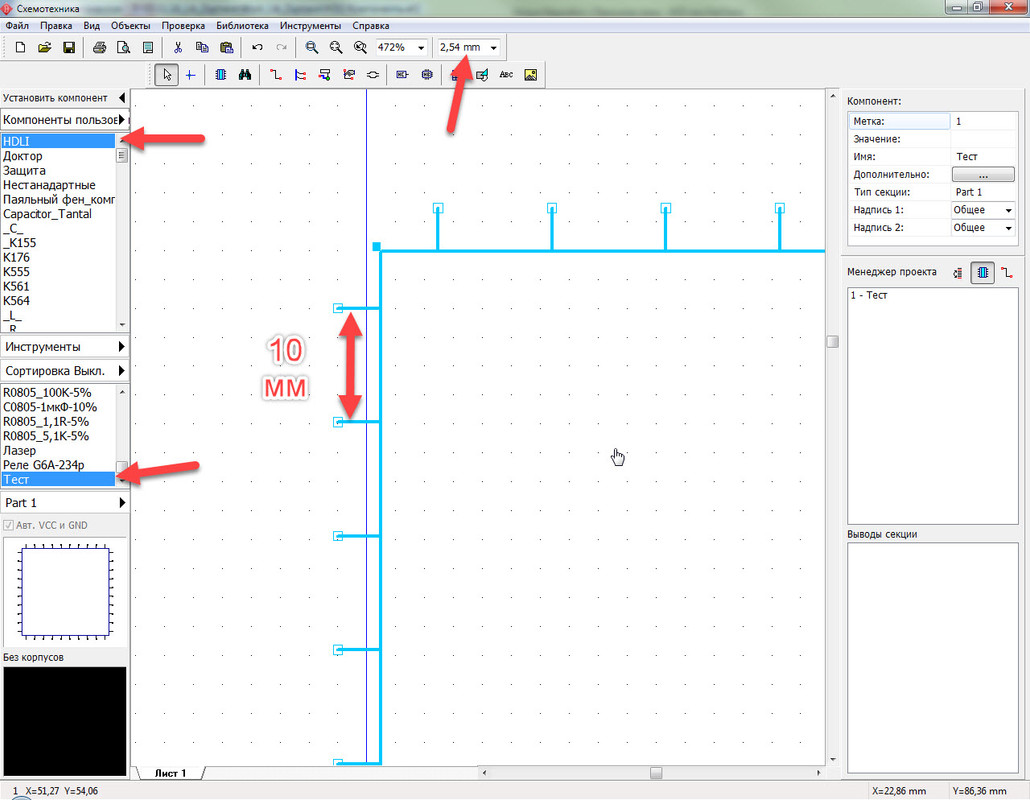
Task: Open the Библиотека menu
Action: (x=242, y=26)
